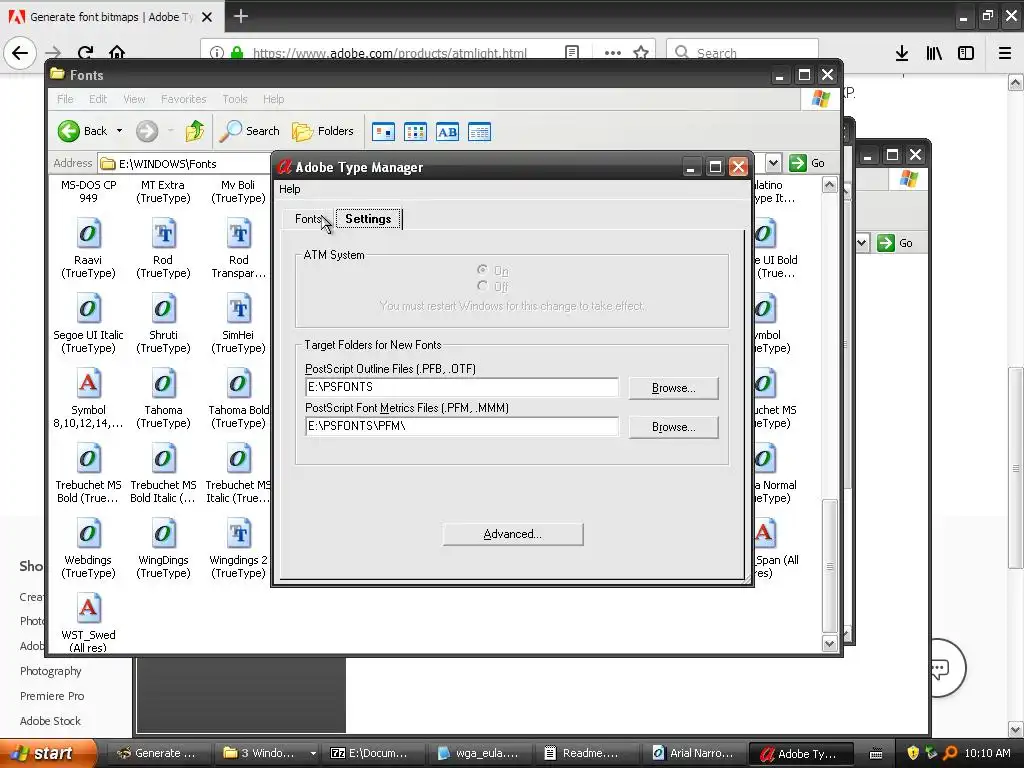Image resolution: width=1024 pixels, height=768 pixels.
Task: Click the Fonts window scroll up arrow
Action: 829,185
